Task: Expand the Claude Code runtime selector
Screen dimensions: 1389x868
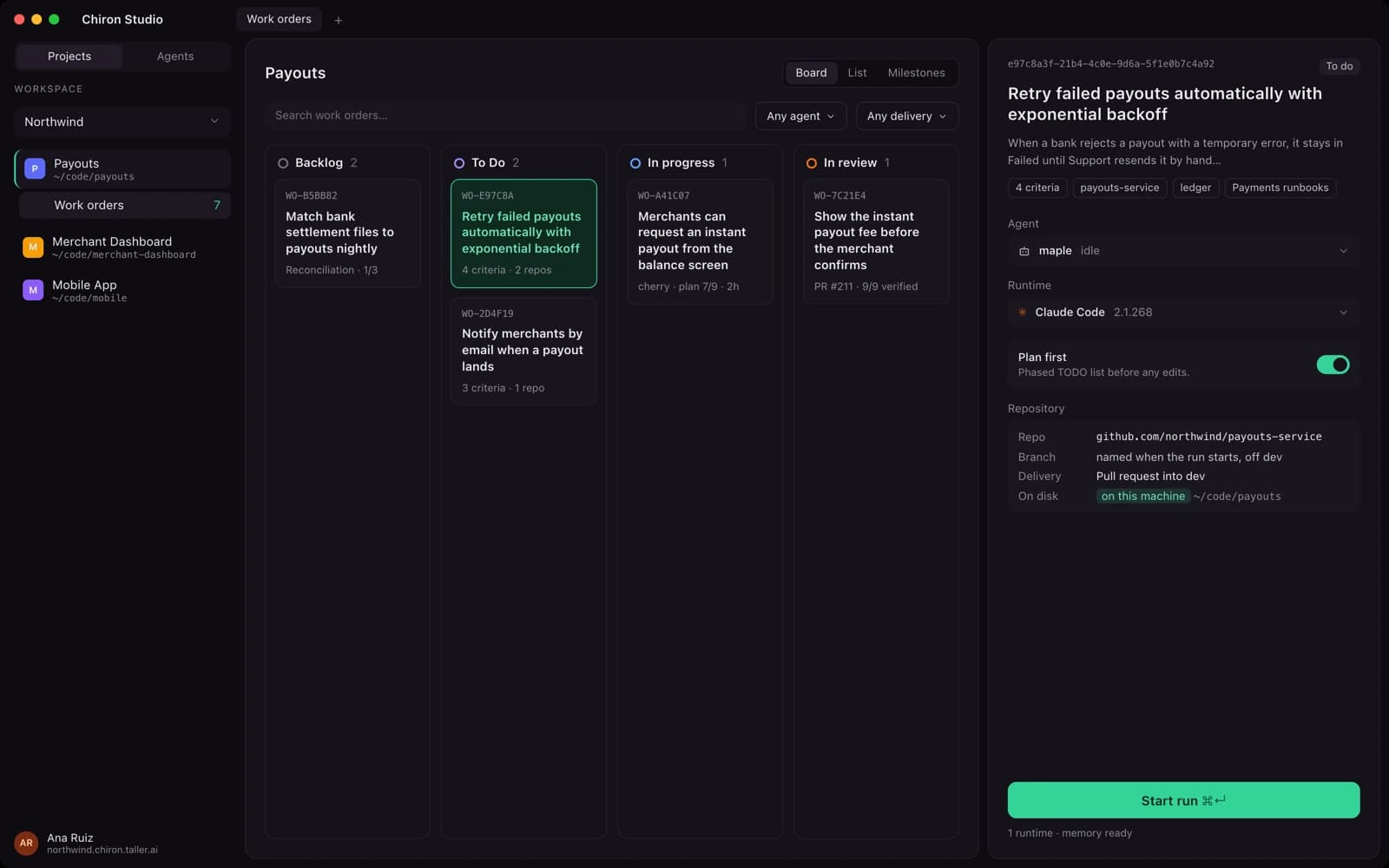Action: pos(1183,312)
